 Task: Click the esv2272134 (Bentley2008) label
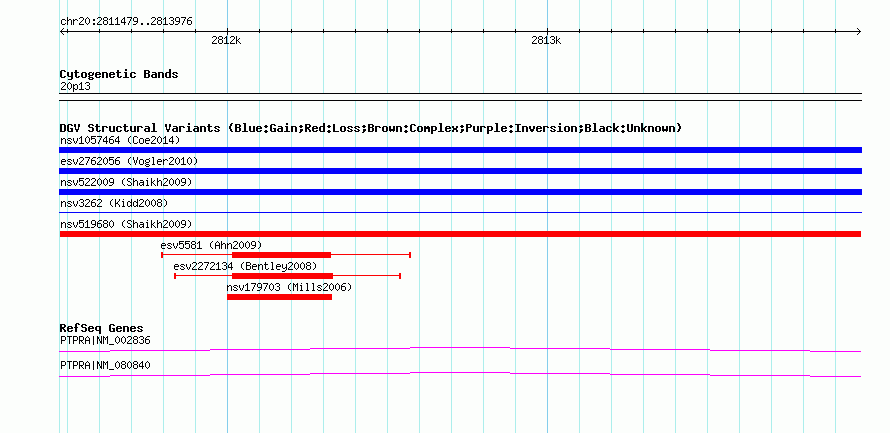click(x=245, y=266)
